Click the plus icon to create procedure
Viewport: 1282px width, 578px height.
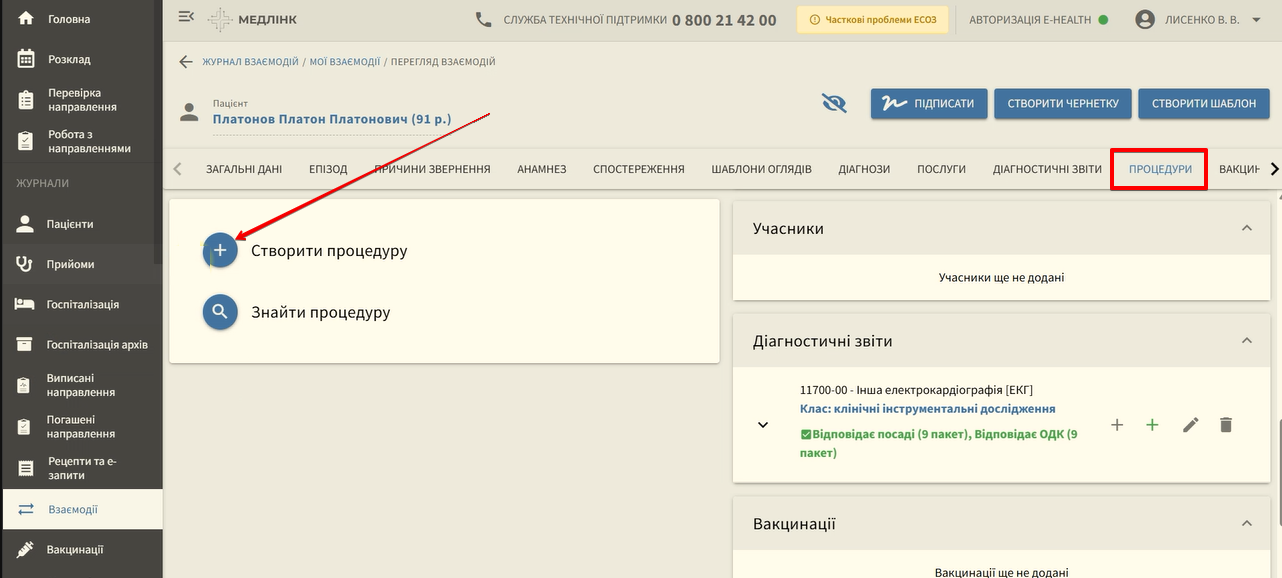pos(220,250)
